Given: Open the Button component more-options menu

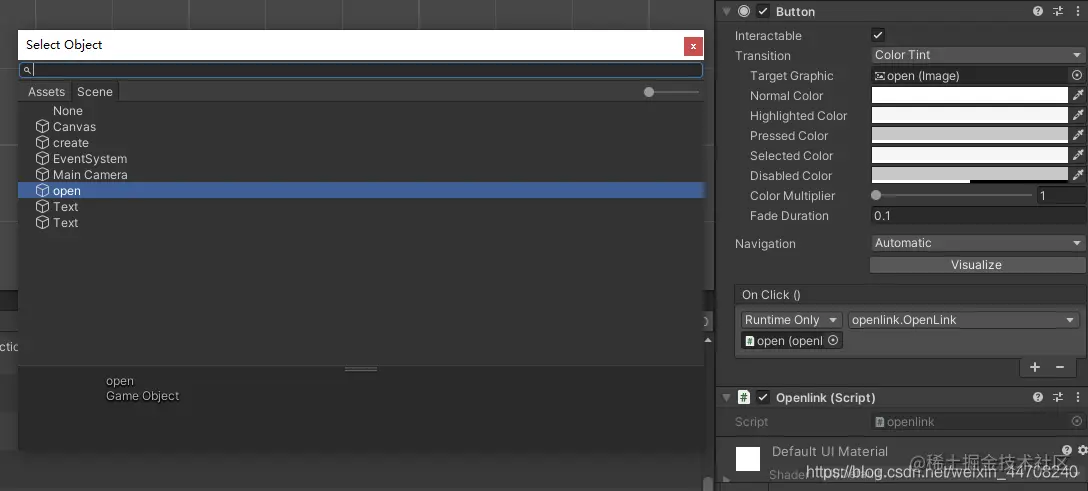Looking at the screenshot, I should 1078,11.
